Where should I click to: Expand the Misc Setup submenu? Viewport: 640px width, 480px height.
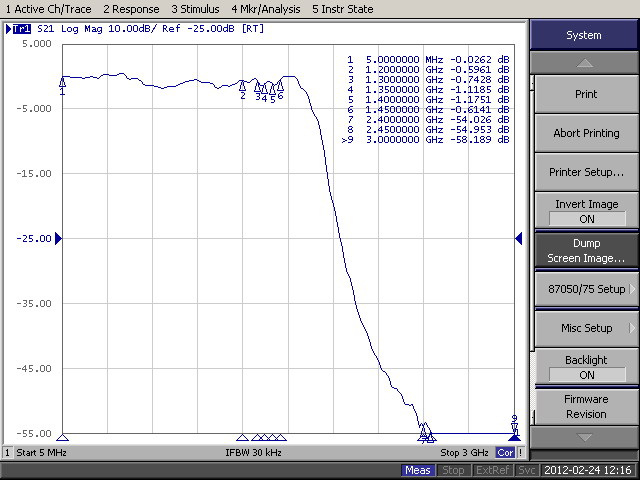(586, 328)
